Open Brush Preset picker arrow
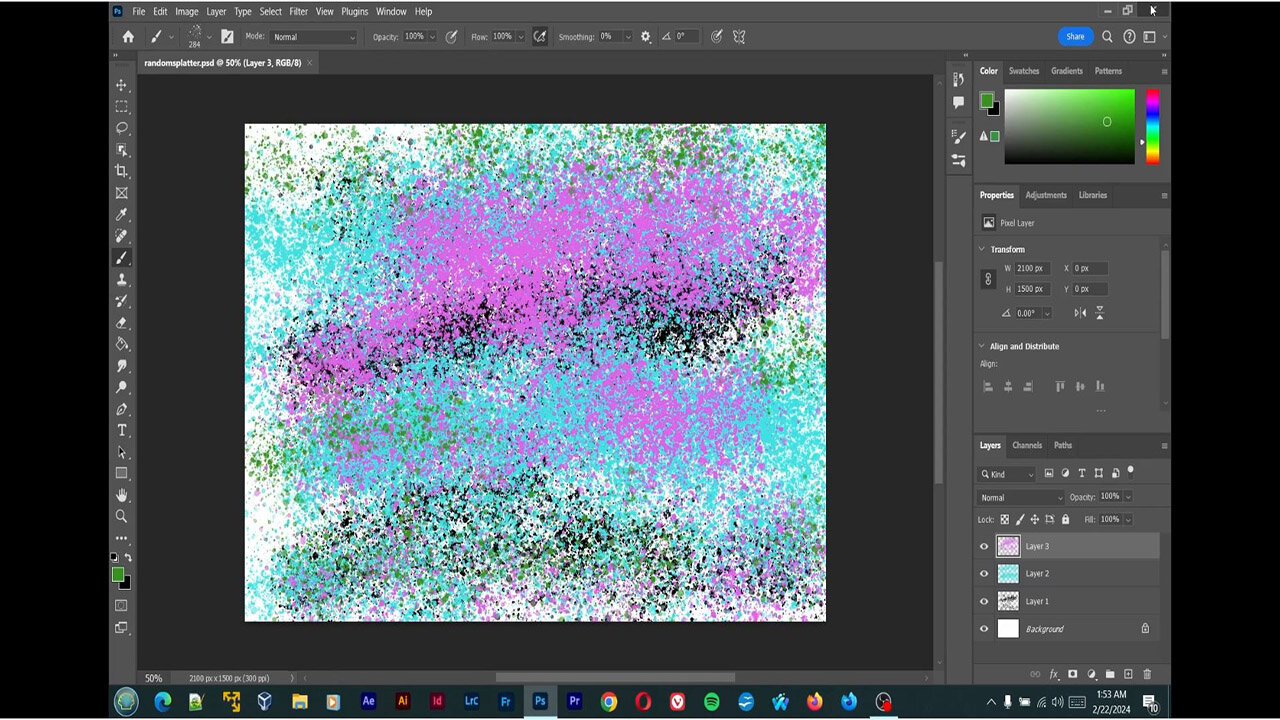This screenshot has height=720, width=1280. click(208, 37)
